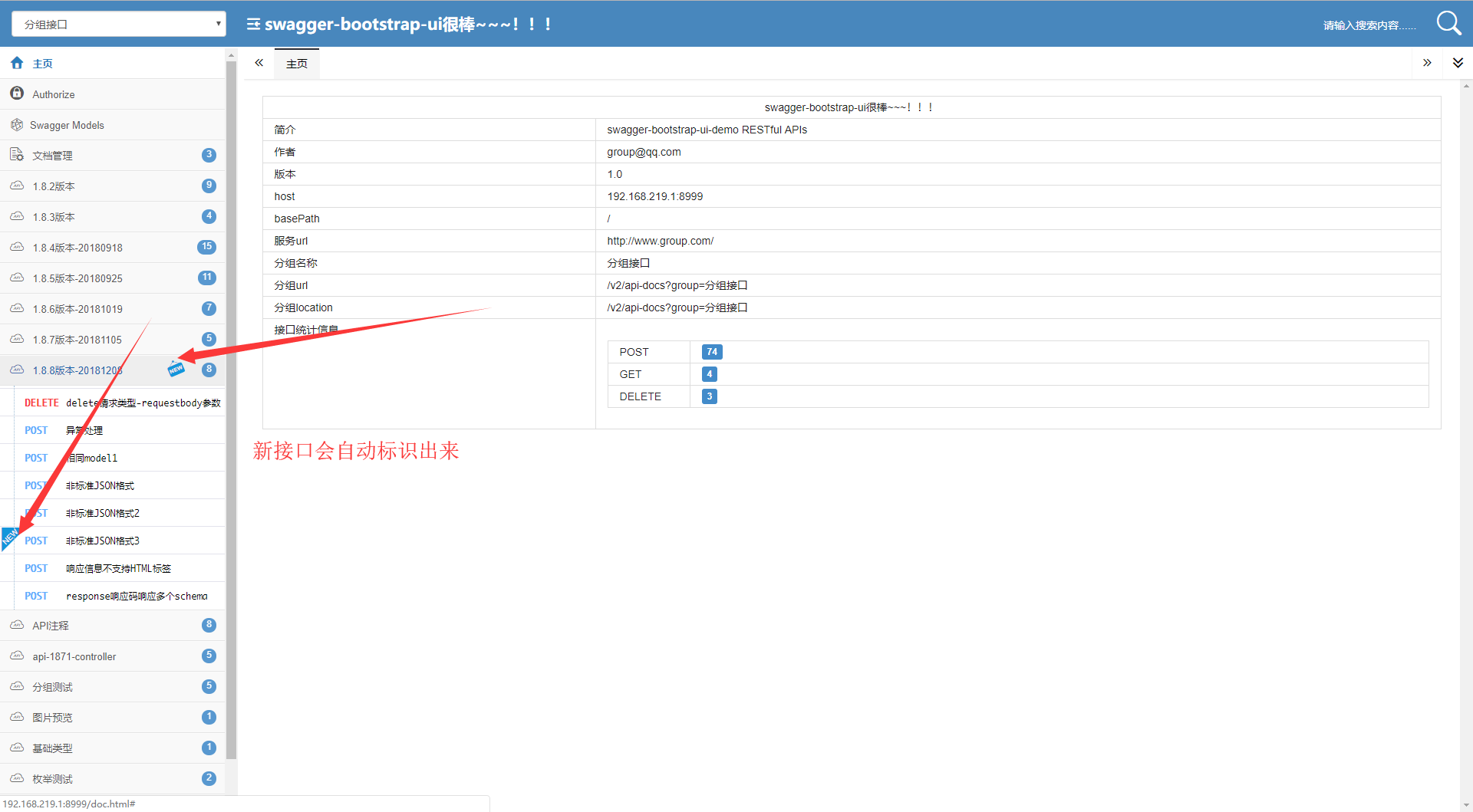The height and width of the screenshot is (812, 1473).
Task: Open DELETE requestbody参数 endpoint
Action: 120,403
